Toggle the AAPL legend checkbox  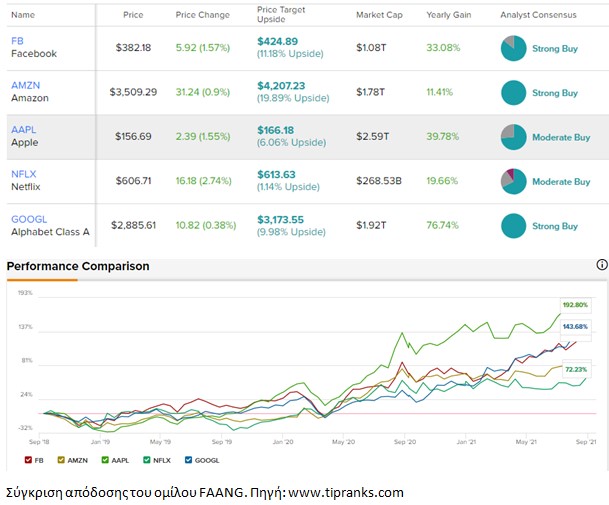[105, 460]
